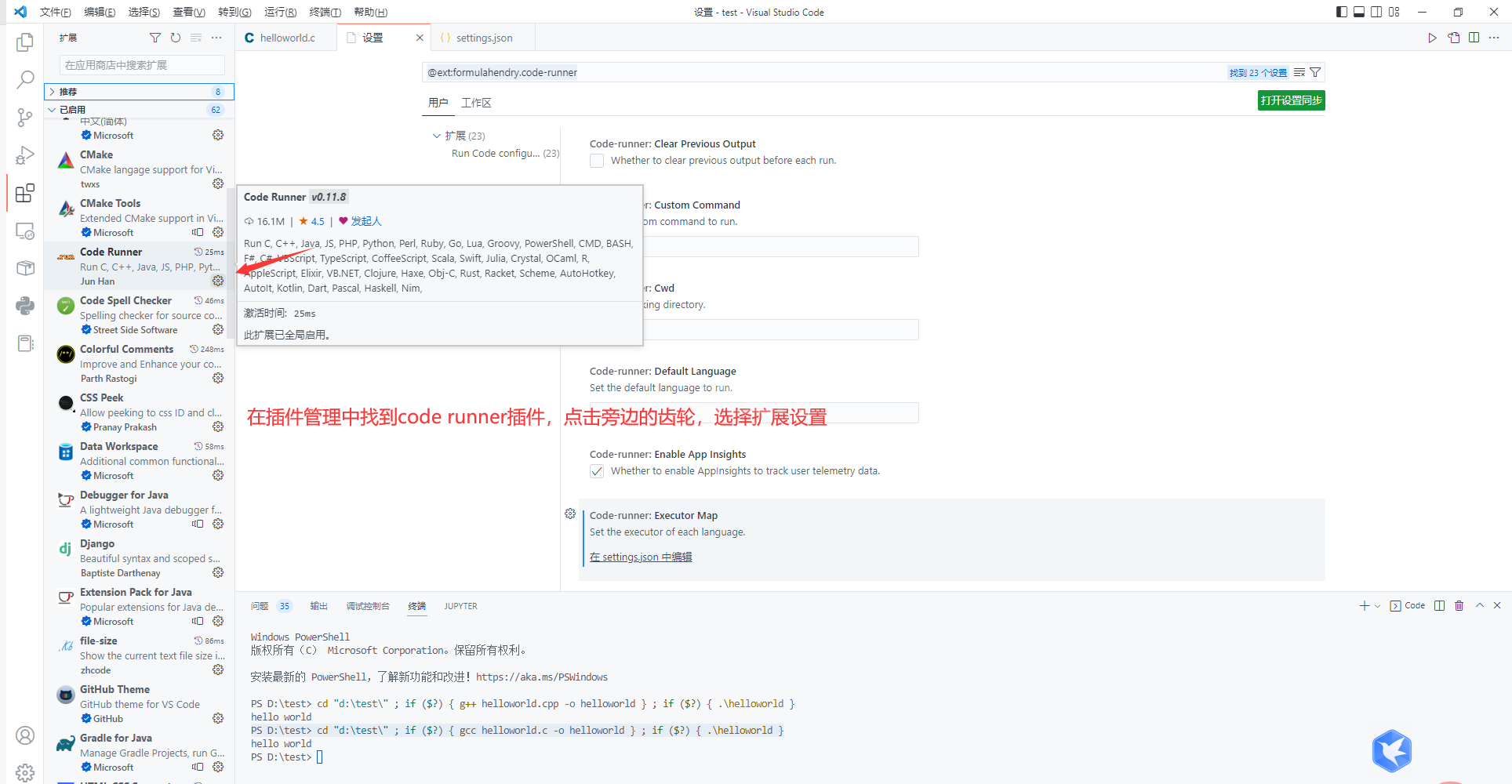Toggle panel layout icon in title bar

pos(1359,12)
